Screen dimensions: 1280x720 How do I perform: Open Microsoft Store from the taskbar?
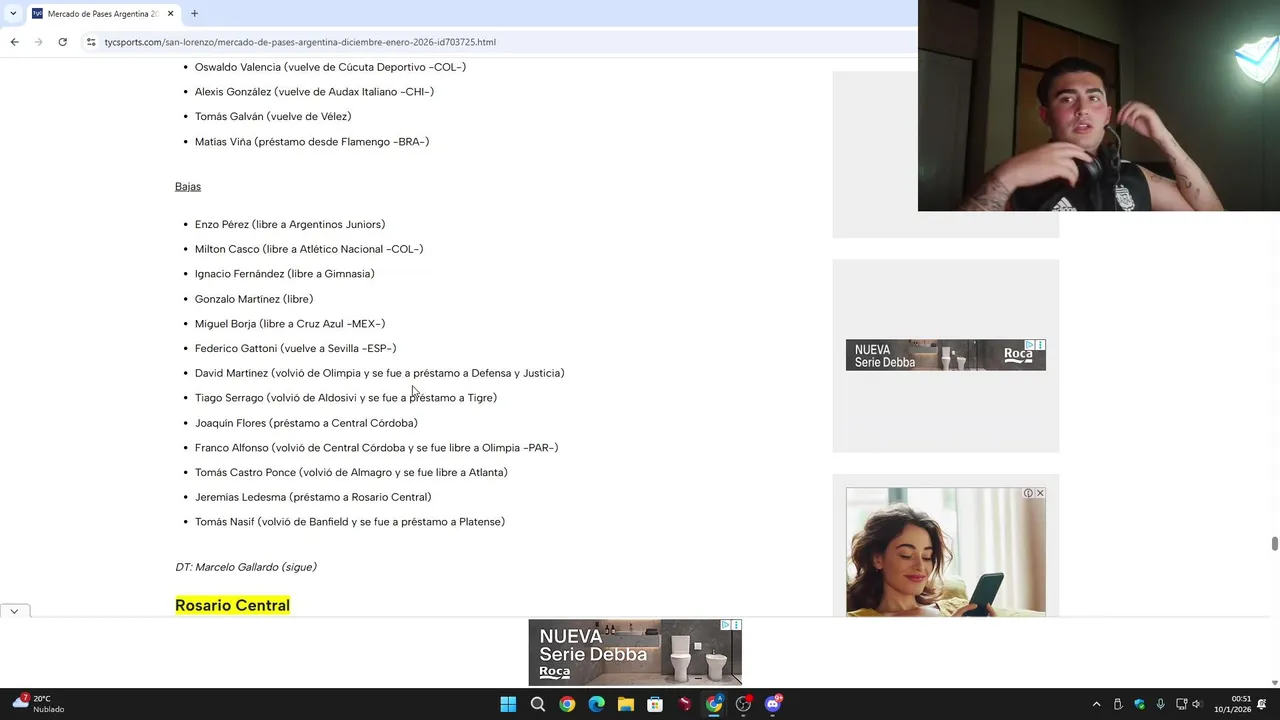[x=655, y=704]
